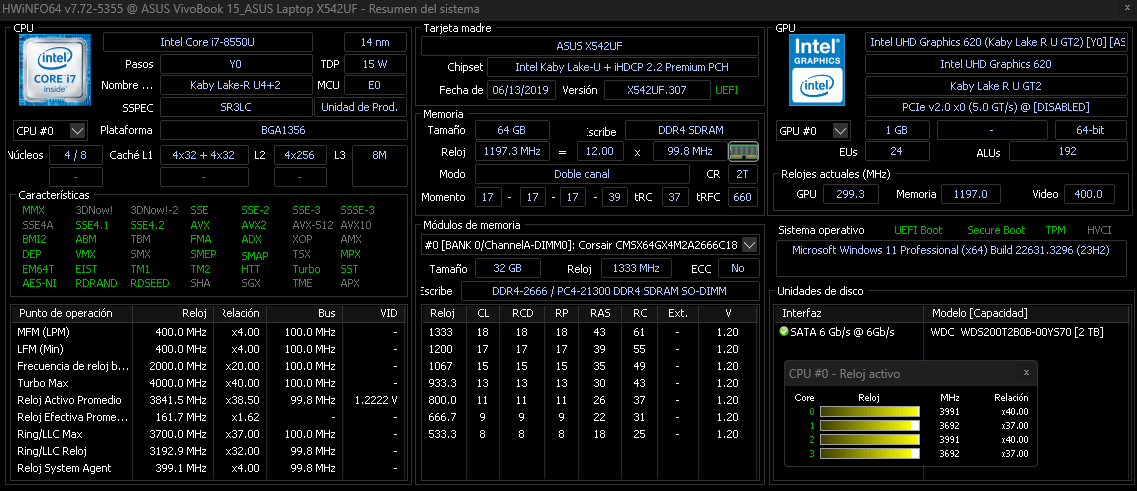Click the X542UF.307 BIOS version field
The height and width of the screenshot is (491, 1137).
657,90
